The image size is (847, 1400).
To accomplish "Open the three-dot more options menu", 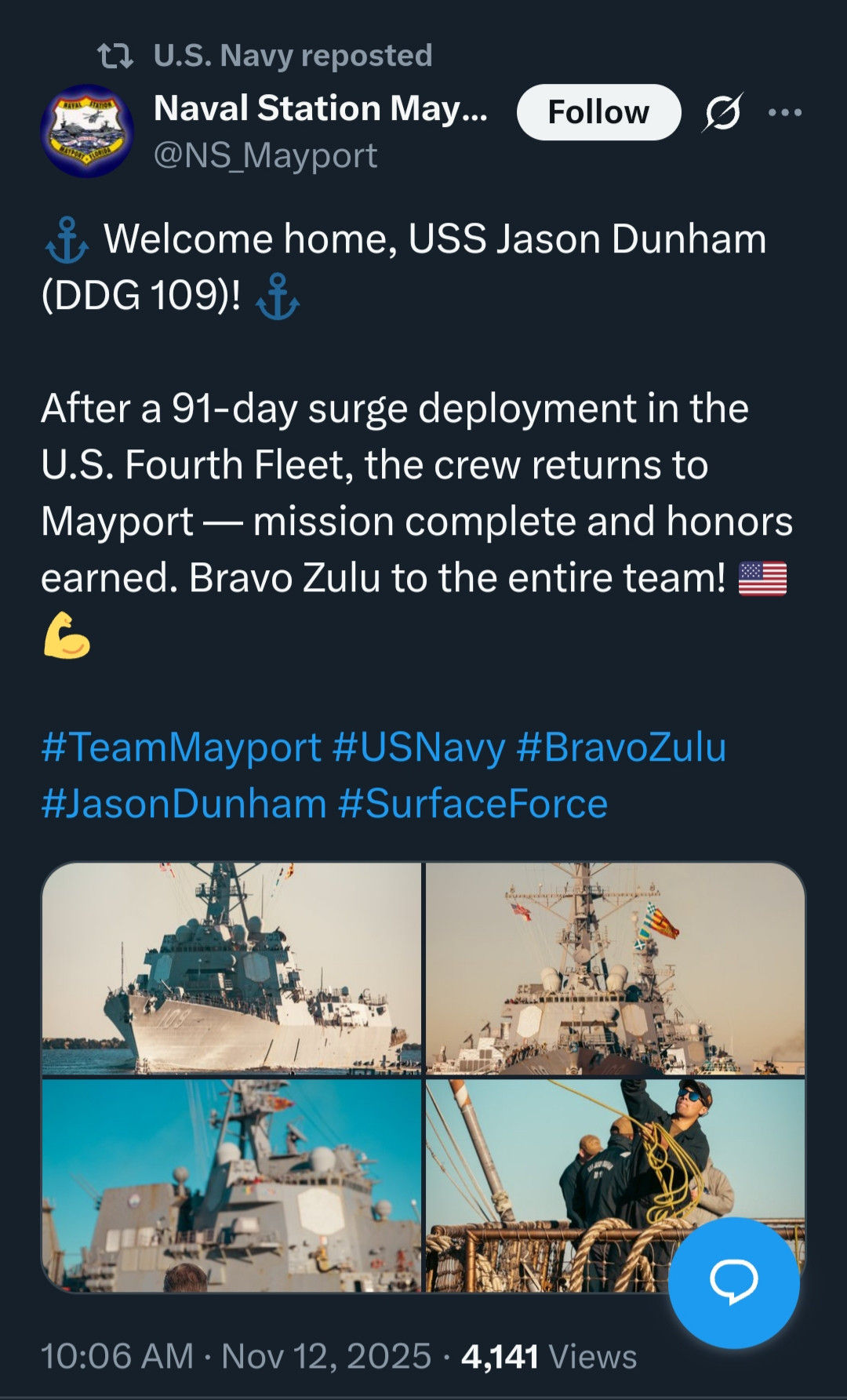I will pos(785,112).
